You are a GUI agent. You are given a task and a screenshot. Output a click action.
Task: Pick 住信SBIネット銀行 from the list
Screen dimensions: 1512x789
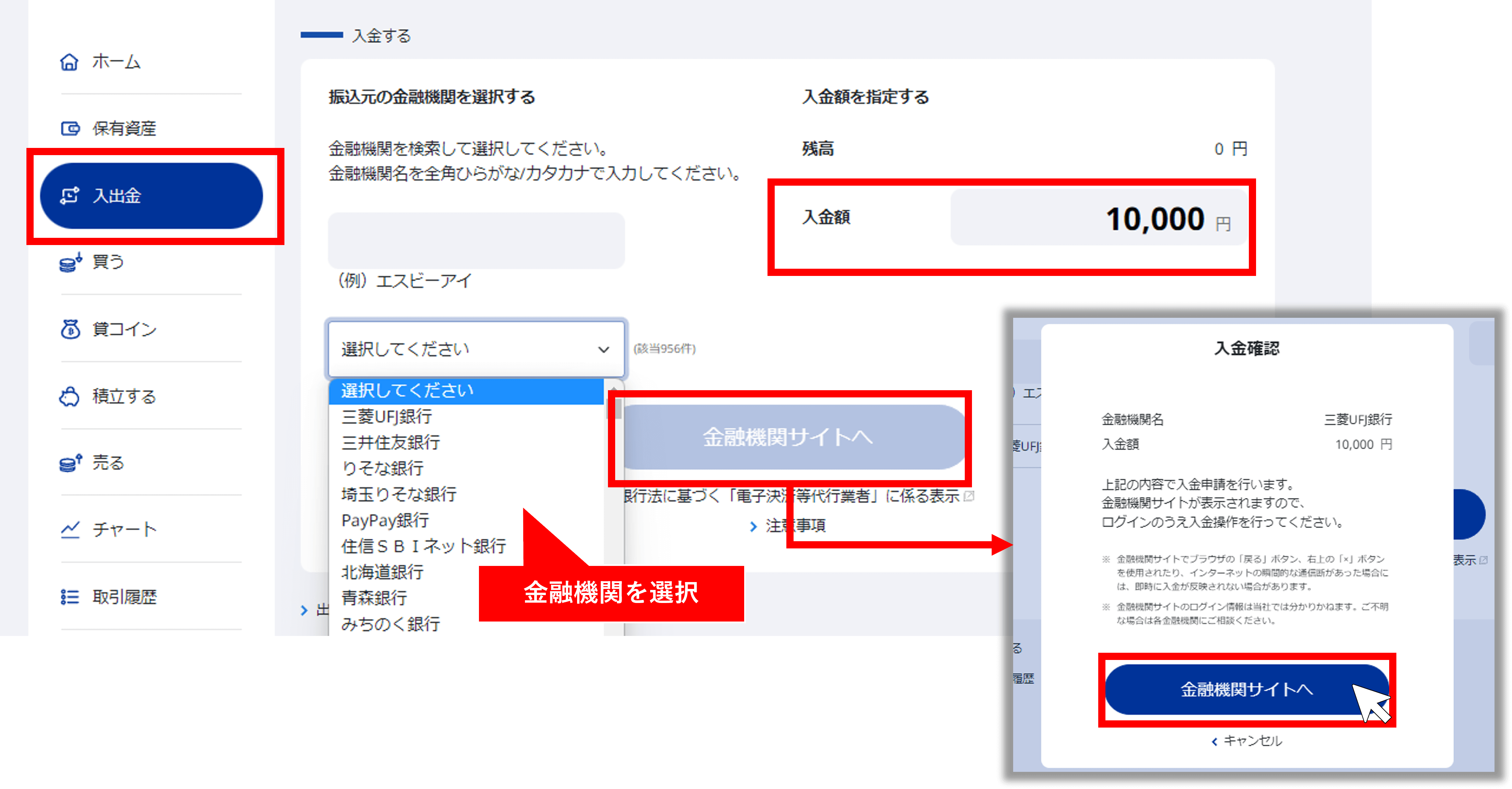[x=423, y=546]
